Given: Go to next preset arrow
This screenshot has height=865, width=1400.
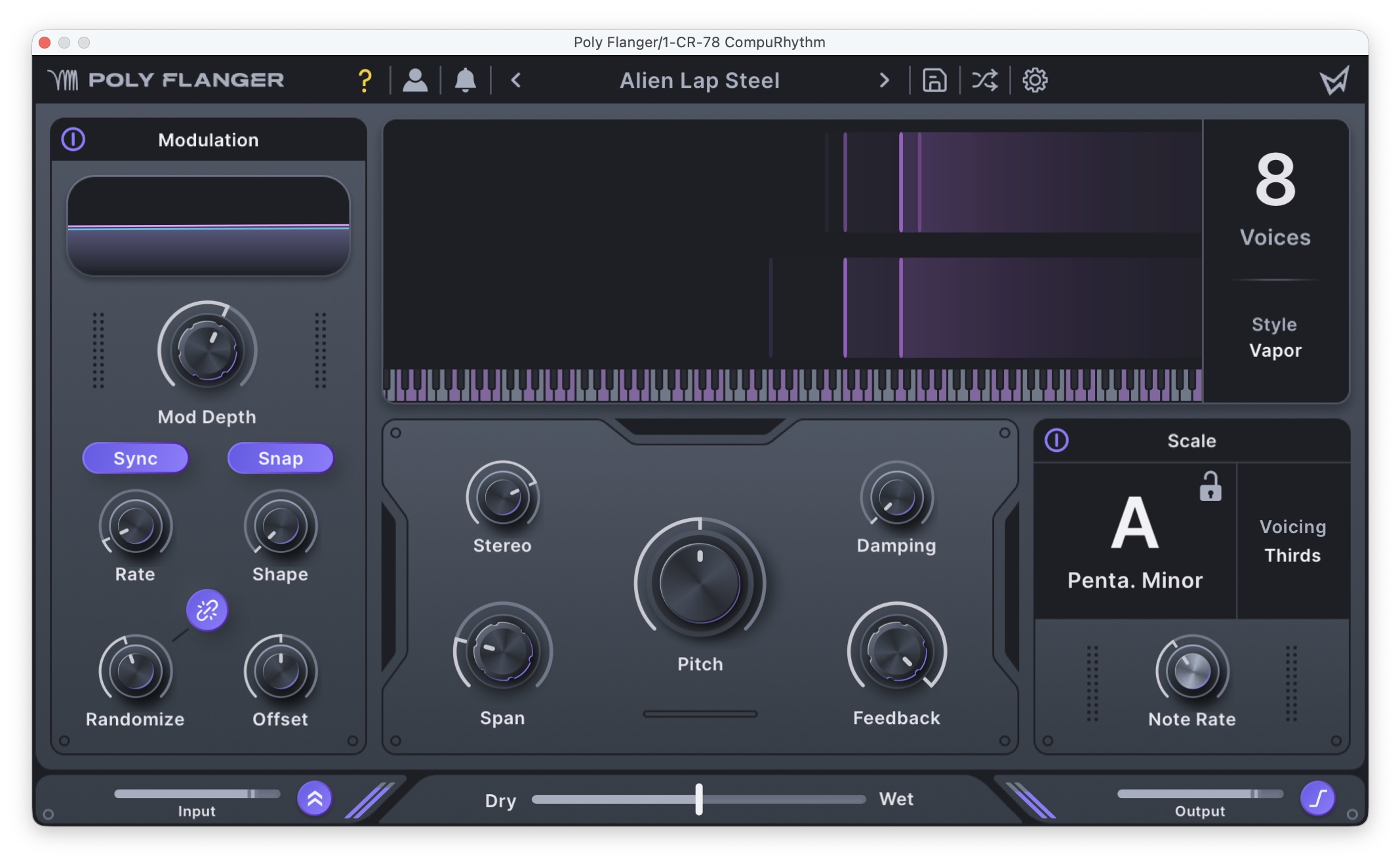Looking at the screenshot, I should [x=884, y=81].
